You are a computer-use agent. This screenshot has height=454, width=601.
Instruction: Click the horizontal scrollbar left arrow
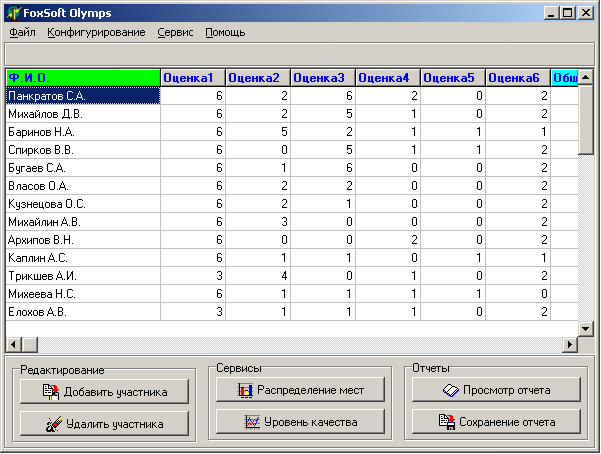click(14, 344)
